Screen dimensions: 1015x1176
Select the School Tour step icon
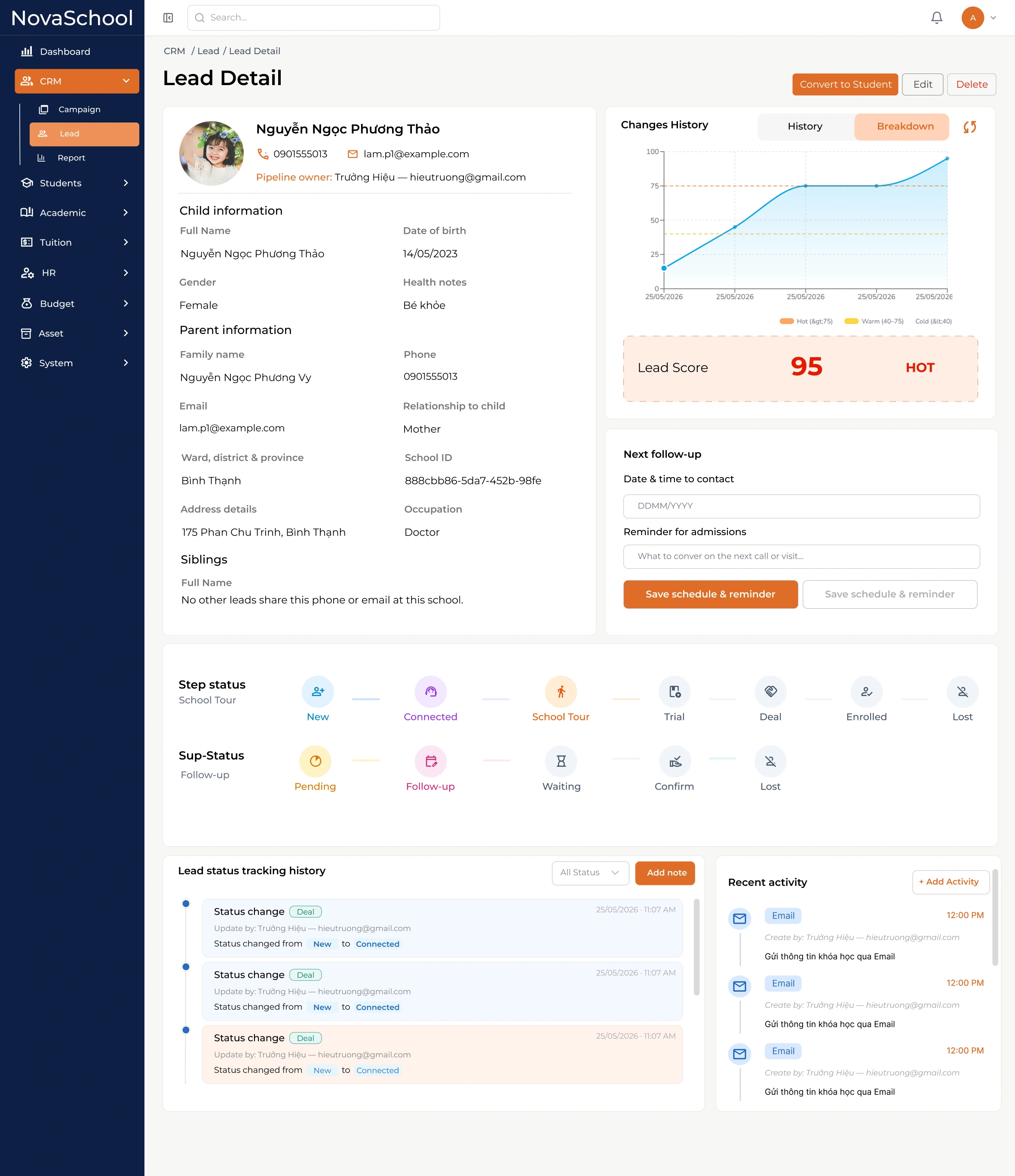coord(561,691)
